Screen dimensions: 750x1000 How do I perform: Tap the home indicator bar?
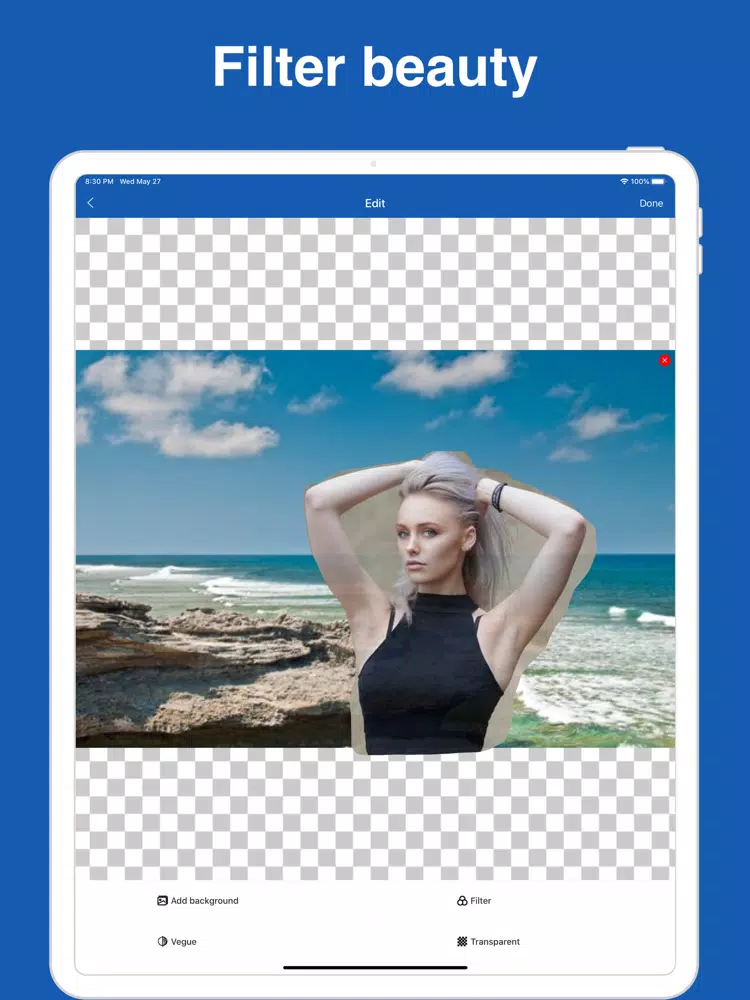pos(375,967)
